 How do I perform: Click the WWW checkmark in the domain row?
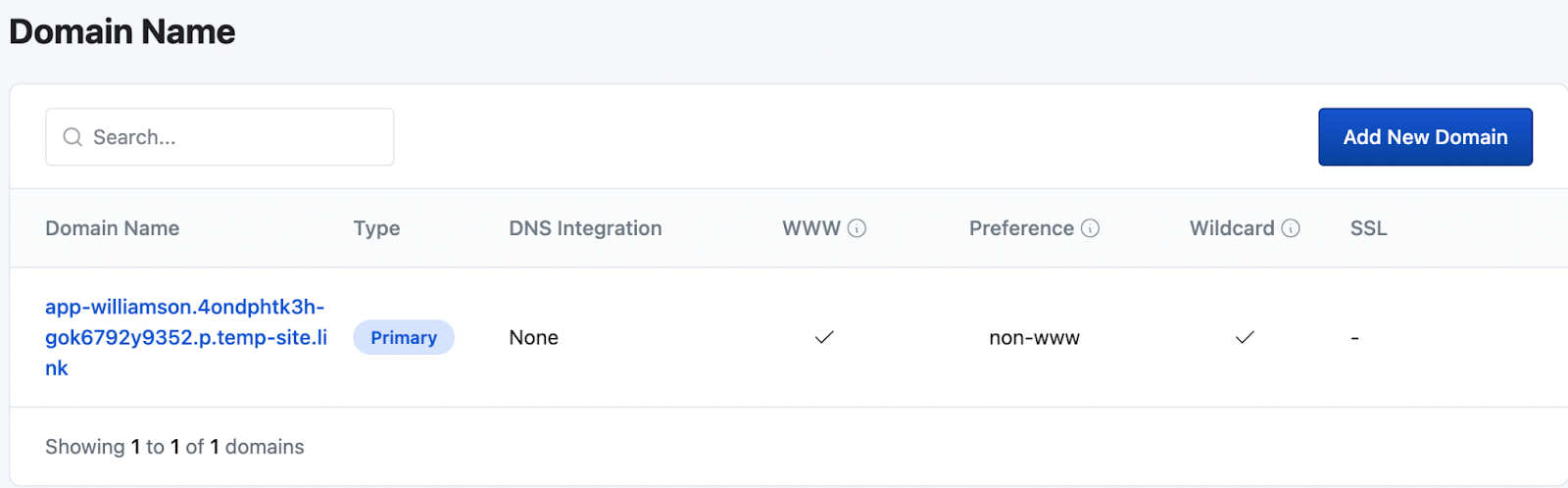(824, 337)
